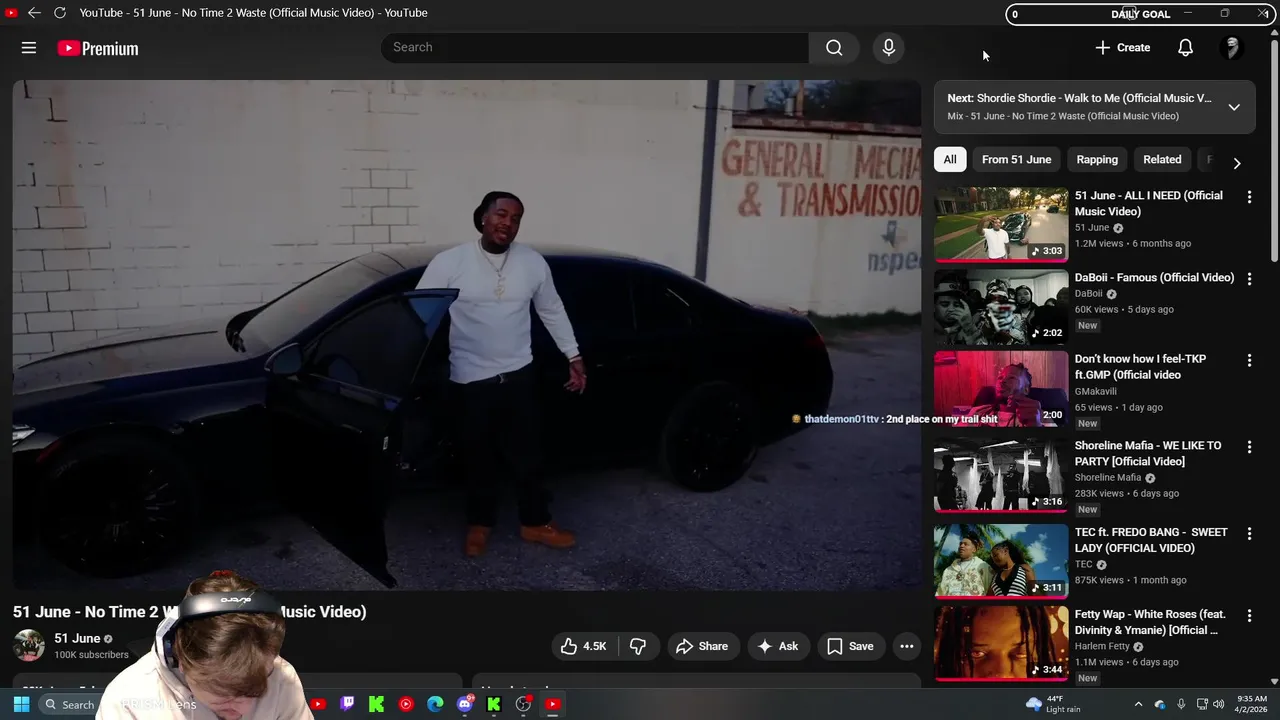This screenshot has height=720, width=1280.
Task: Click the Ask button
Action: (x=778, y=646)
